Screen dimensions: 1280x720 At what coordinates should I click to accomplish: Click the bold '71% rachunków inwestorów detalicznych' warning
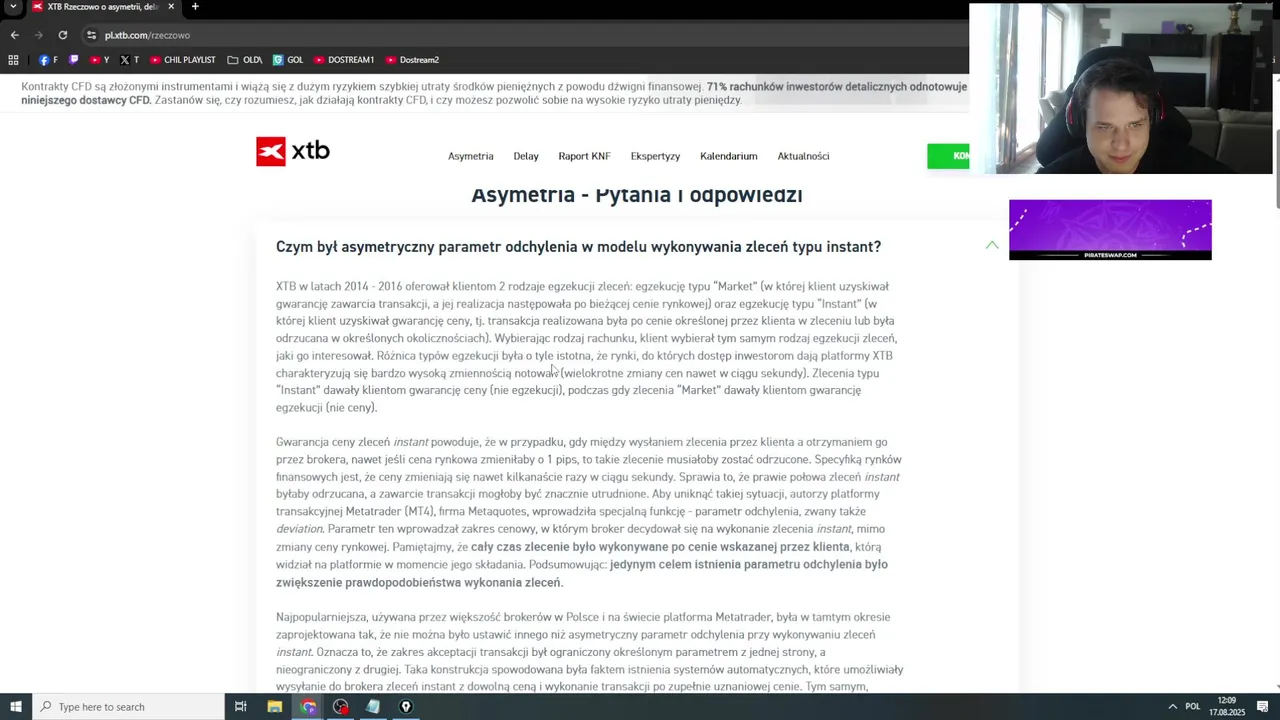tap(836, 87)
